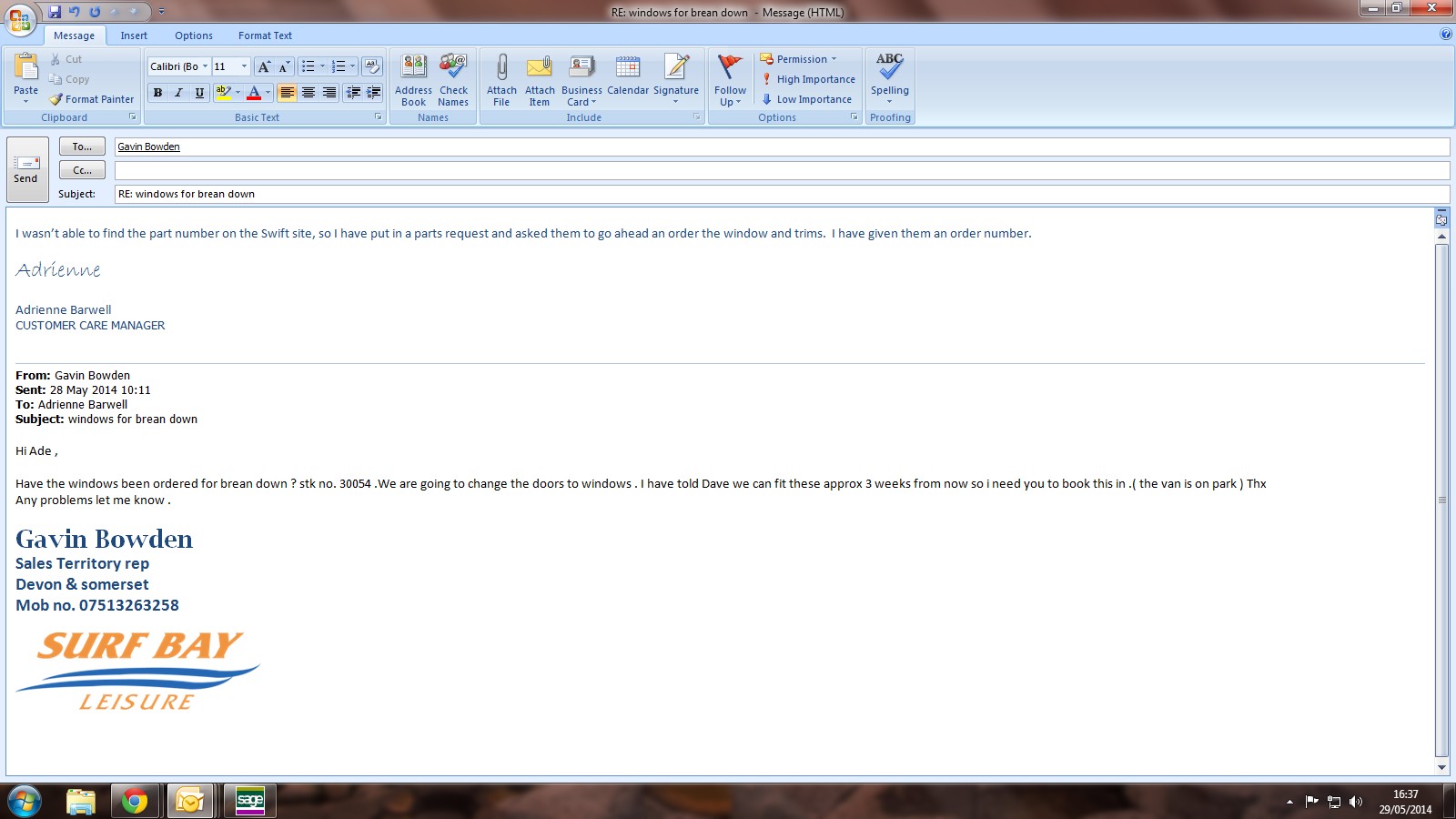Click the Attach File paperclip icon

click(501, 68)
